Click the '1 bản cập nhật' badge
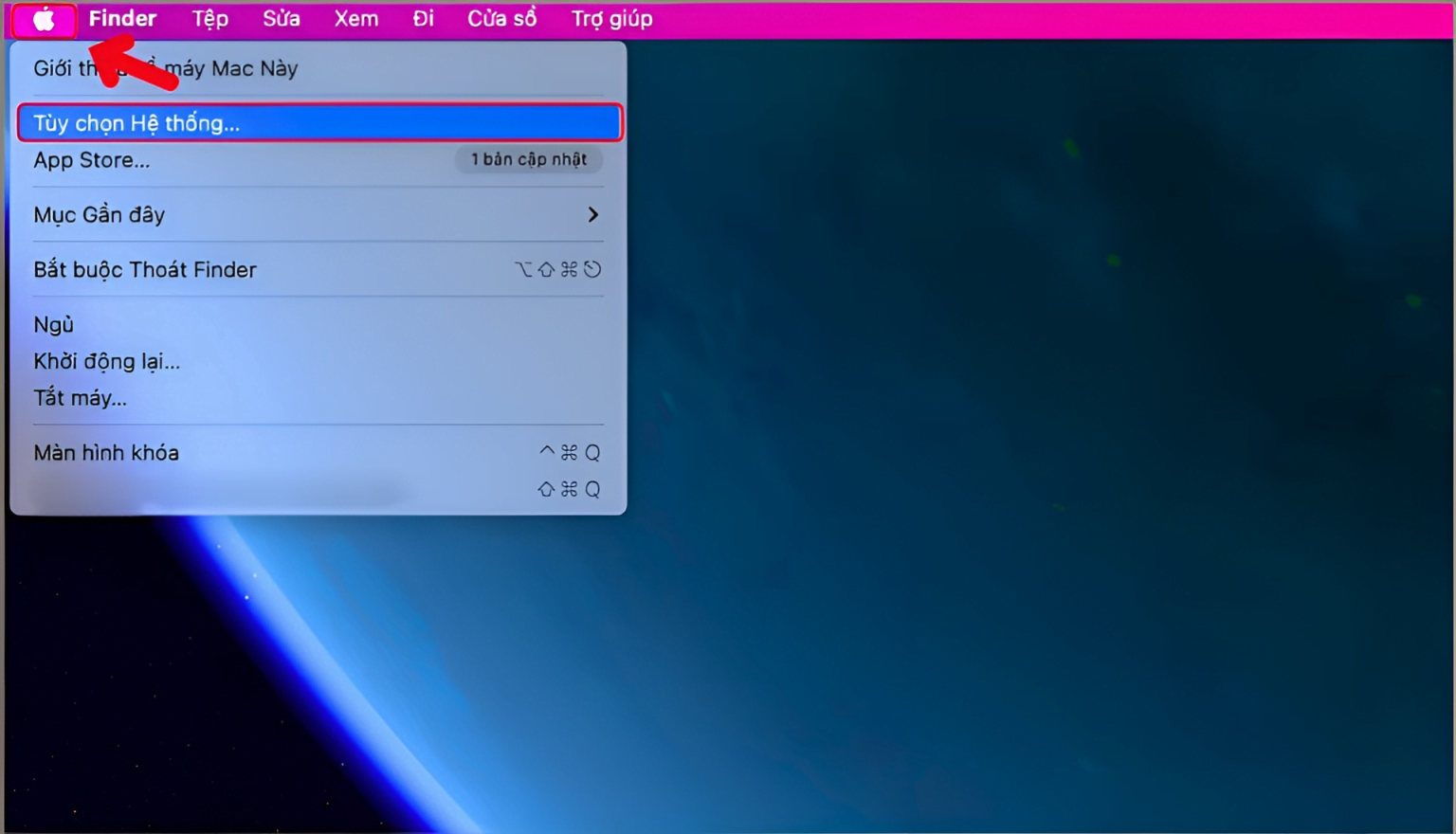 pyautogui.click(x=529, y=160)
